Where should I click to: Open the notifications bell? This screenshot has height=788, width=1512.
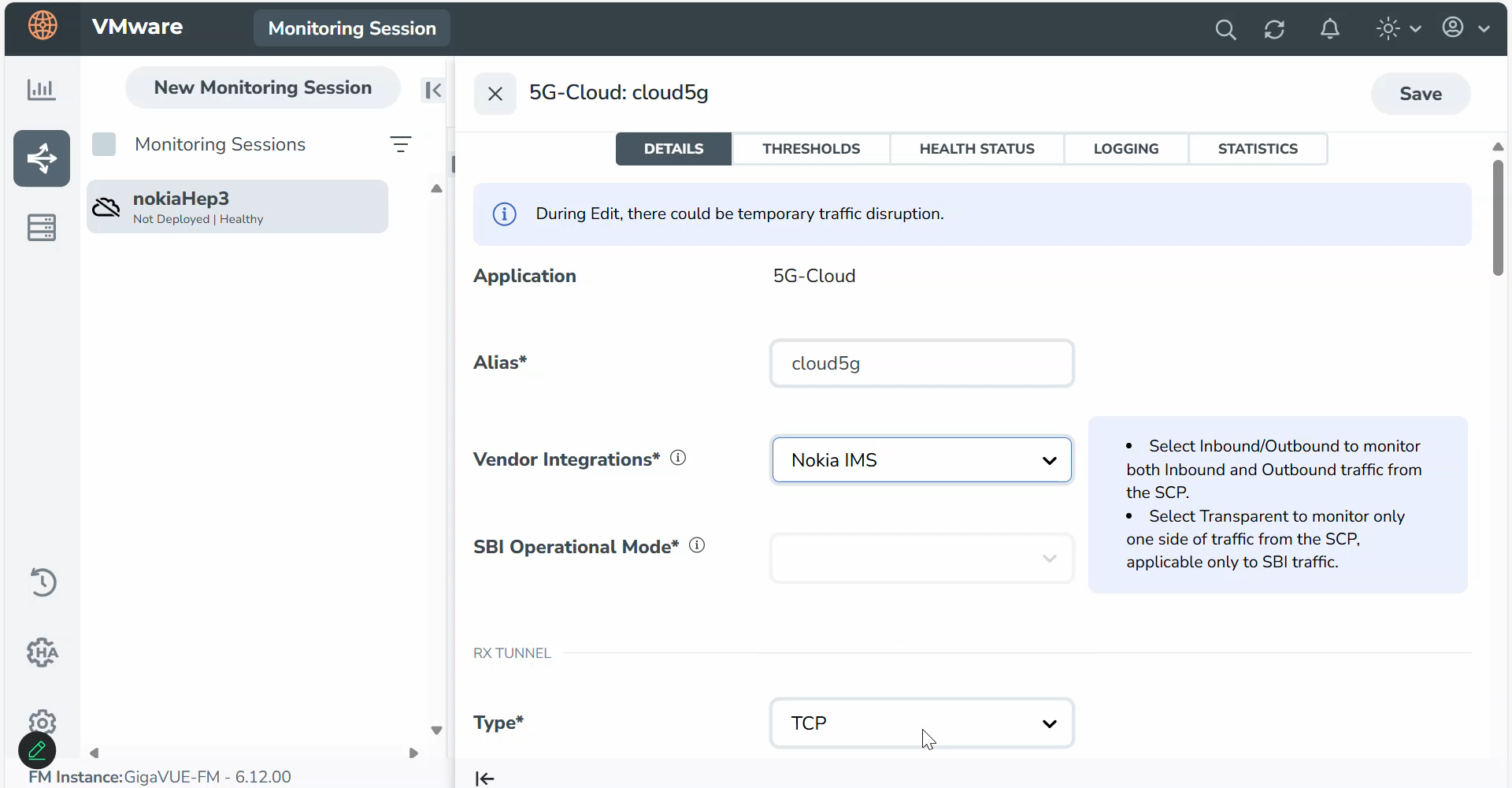click(1329, 29)
